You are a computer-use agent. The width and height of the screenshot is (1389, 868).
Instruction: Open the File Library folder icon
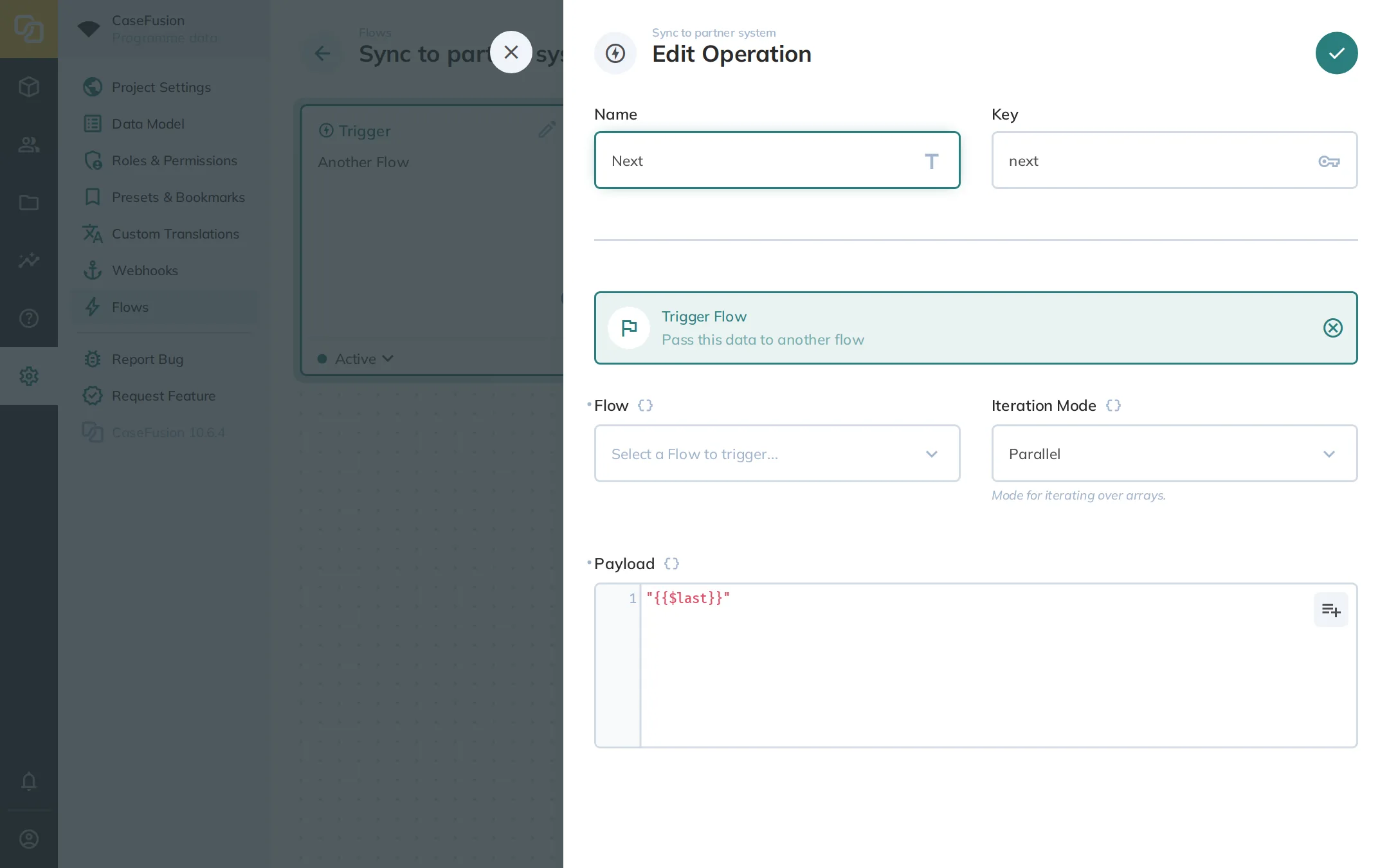coord(29,203)
